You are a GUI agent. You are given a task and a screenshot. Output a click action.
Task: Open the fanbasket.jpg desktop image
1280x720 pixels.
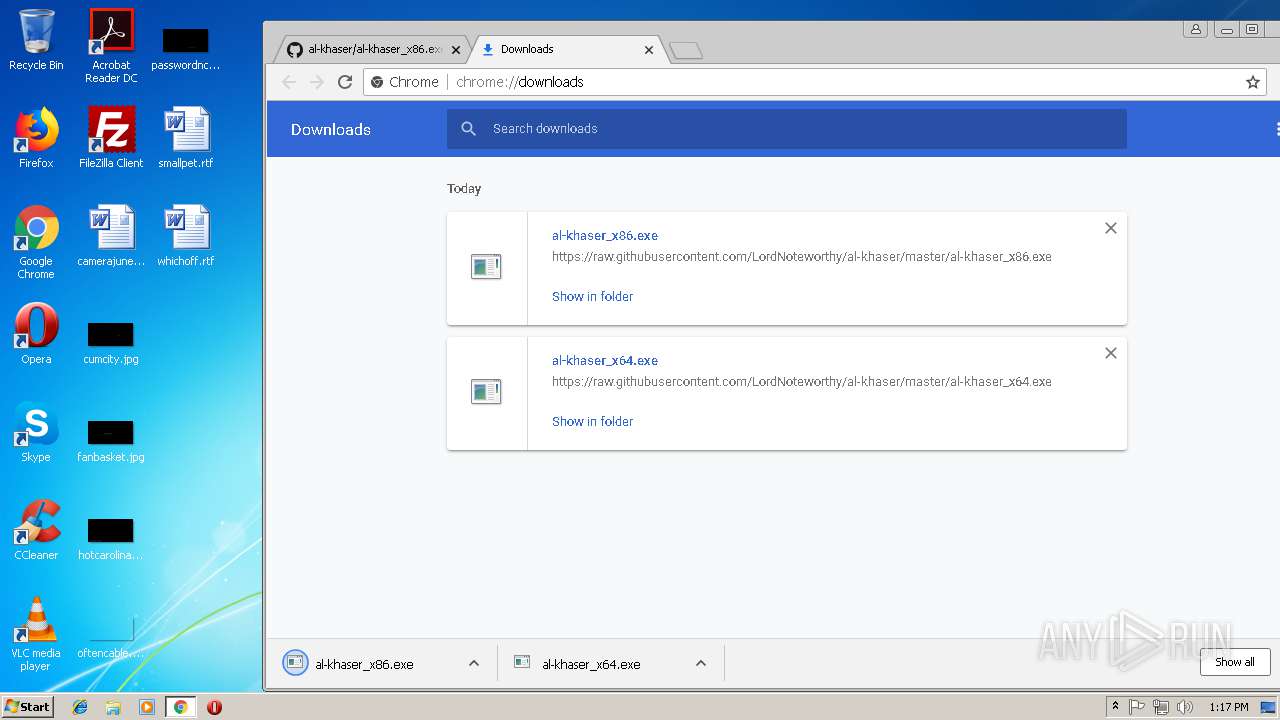tap(111, 439)
